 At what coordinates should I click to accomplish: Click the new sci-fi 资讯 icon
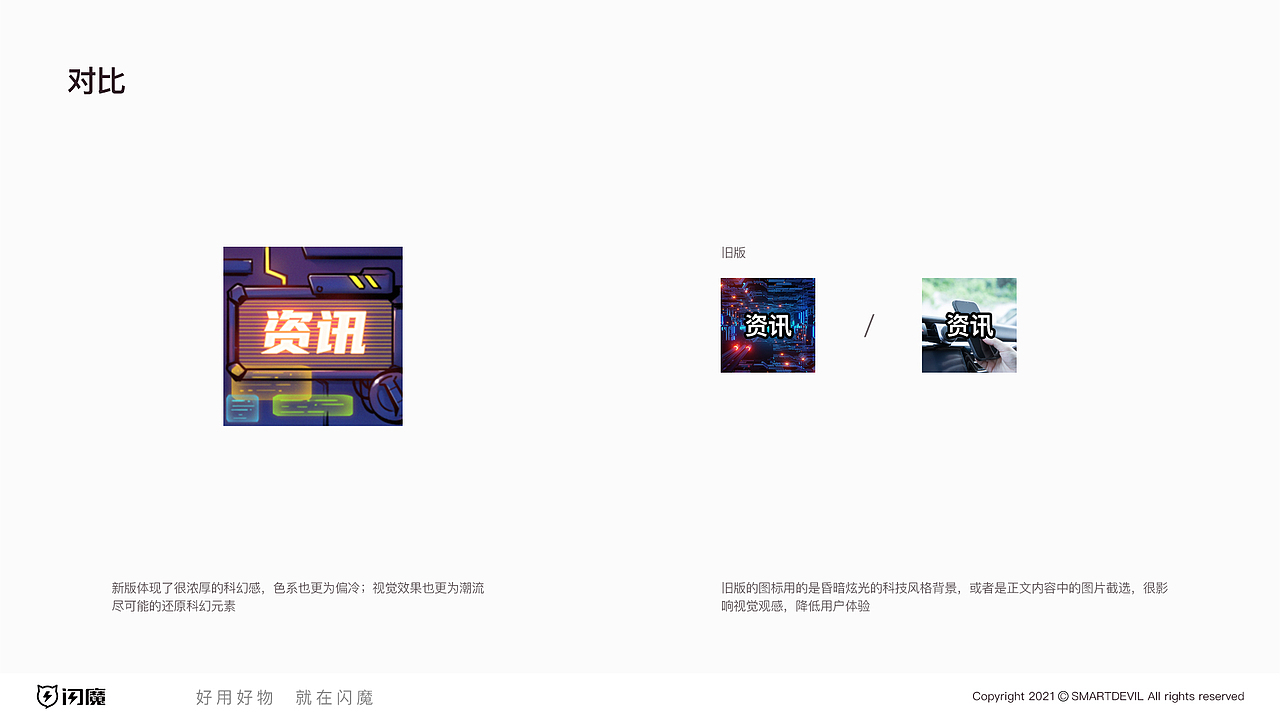point(313,336)
